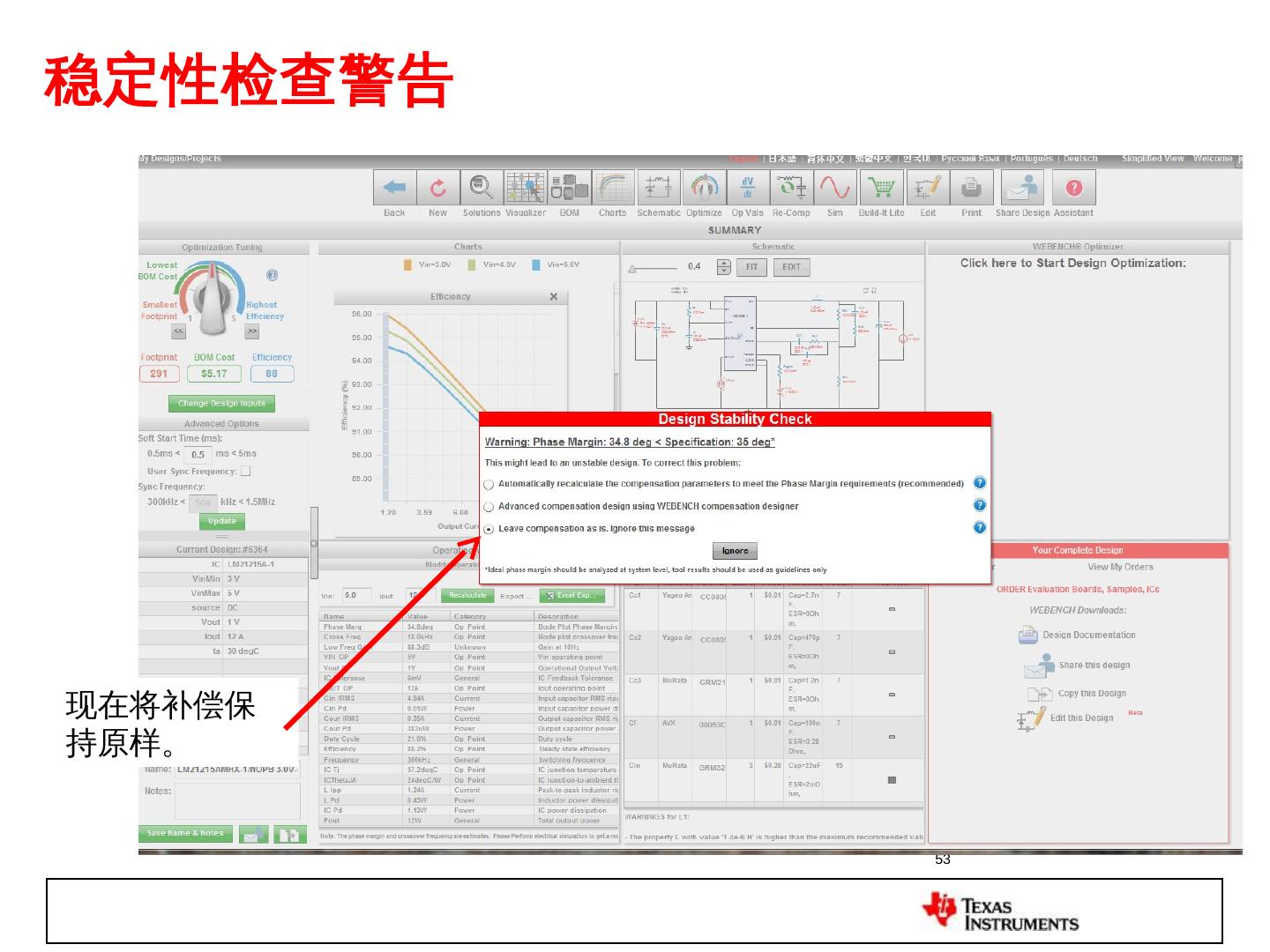Open the Visualizer tool
The width and height of the screenshot is (1270, 952).
pyautogui.click(x=526, y=187)
